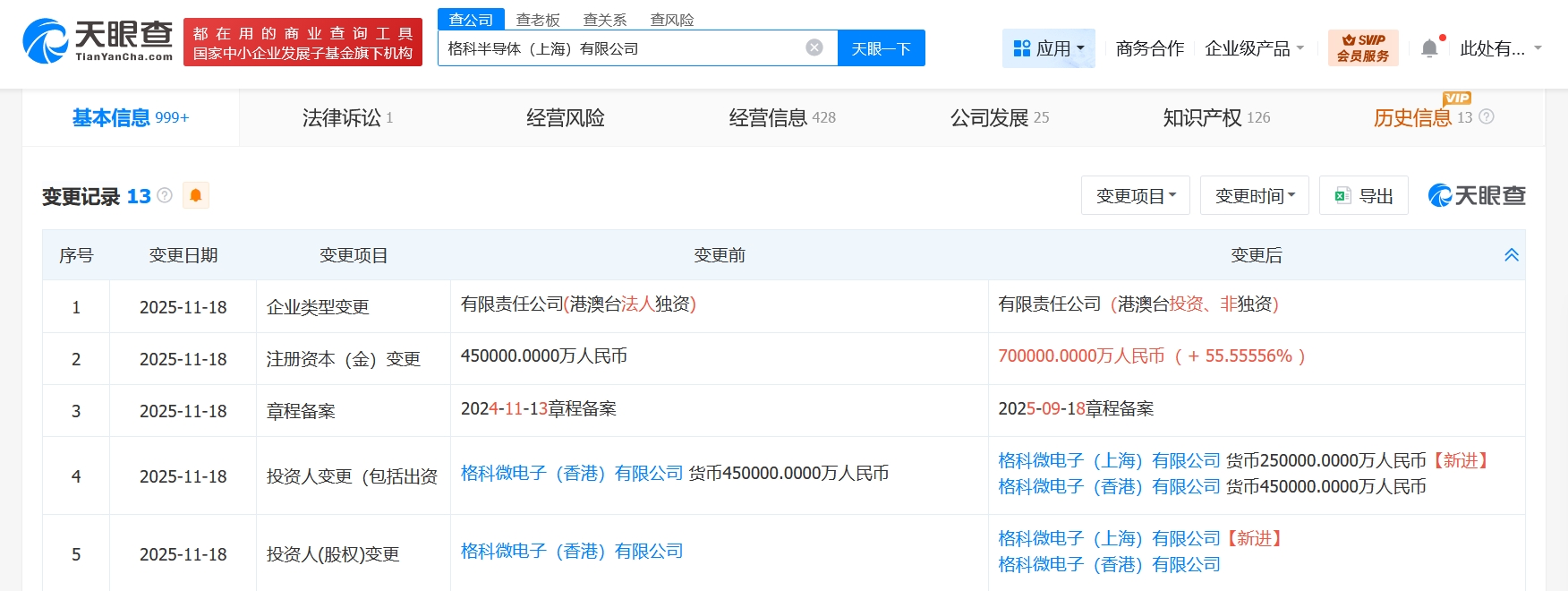
Task: Switch to the 法律诉讼 tab
Action: click(347, 117)
